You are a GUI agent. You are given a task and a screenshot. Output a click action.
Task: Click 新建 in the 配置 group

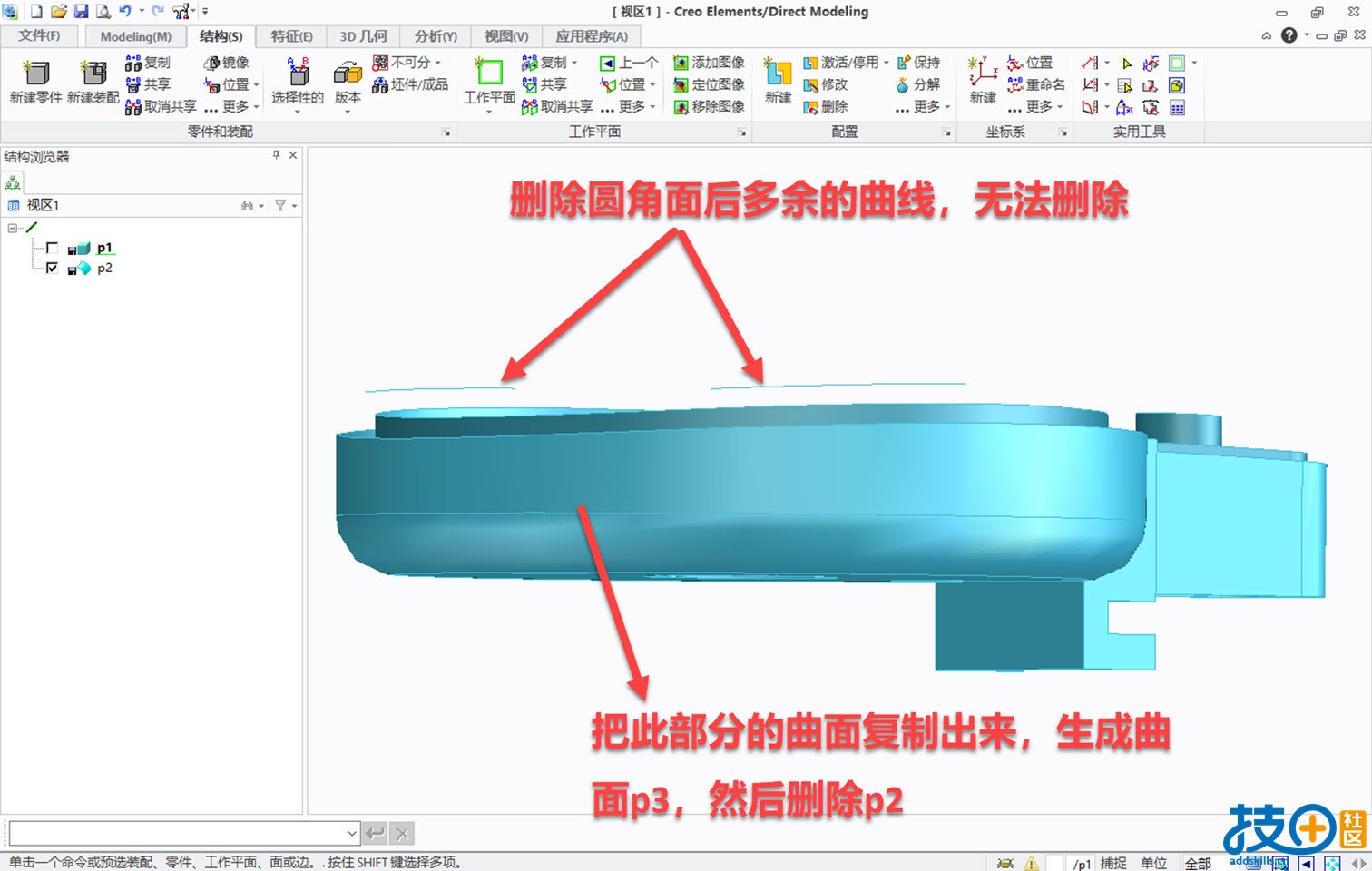[778, 82]
